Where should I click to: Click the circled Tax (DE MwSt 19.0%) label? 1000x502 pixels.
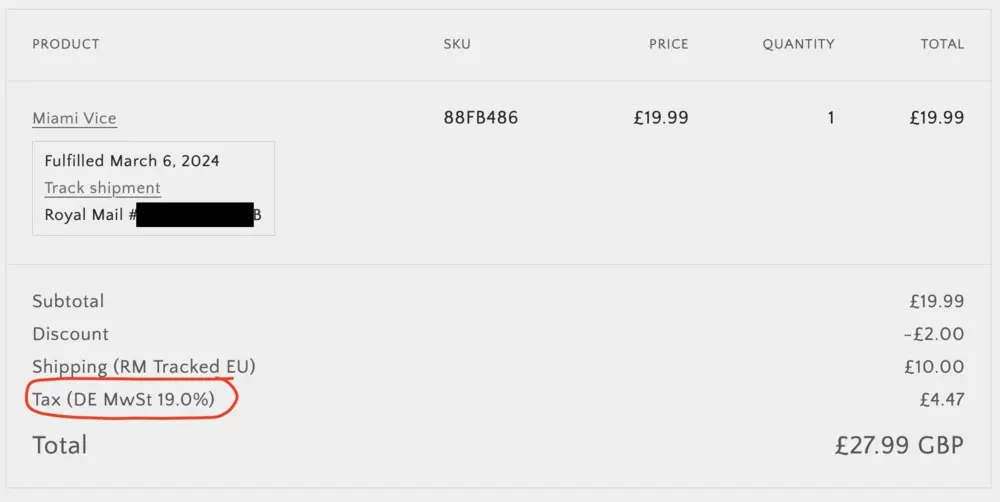coord(124,400)
